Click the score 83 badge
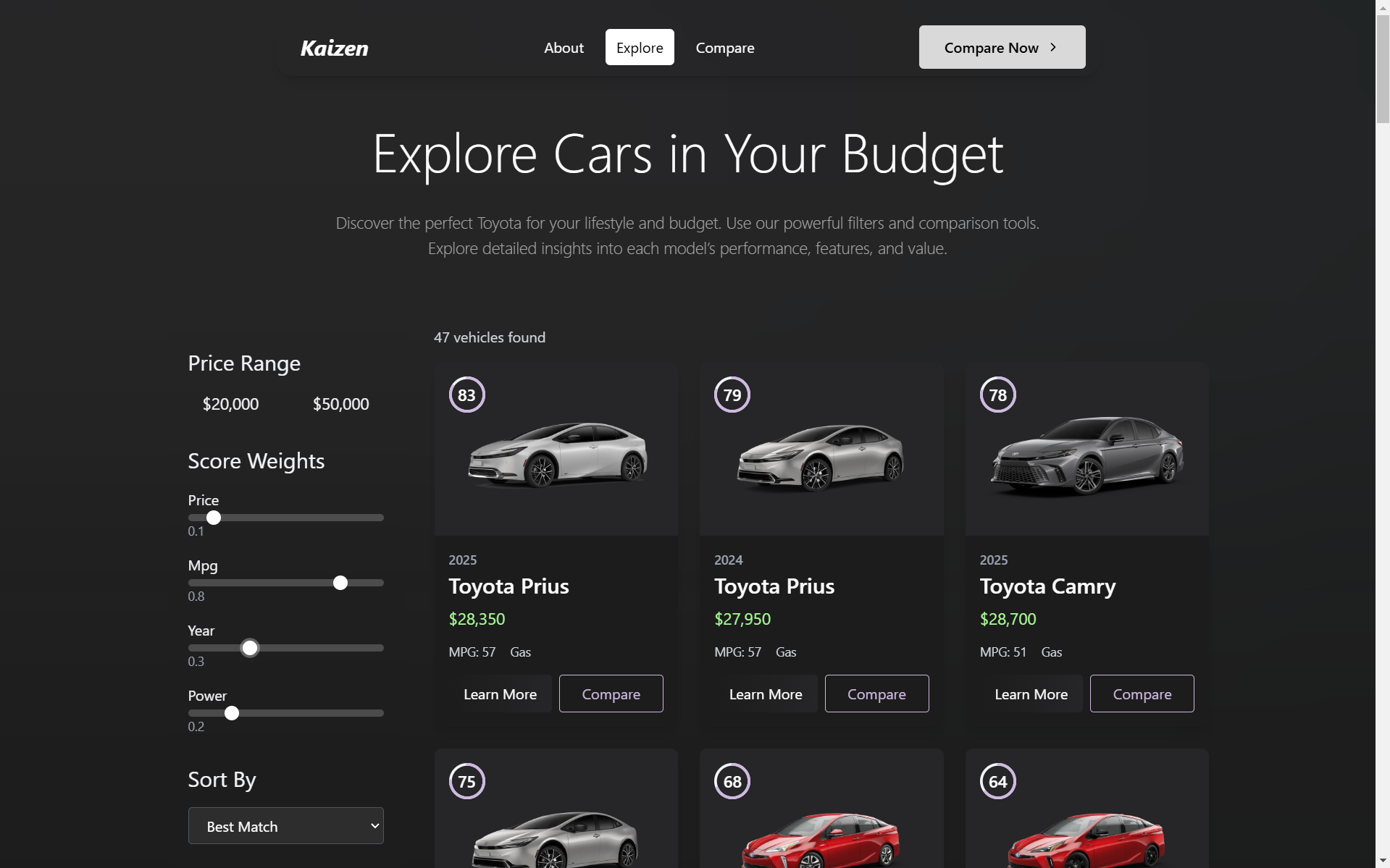The width and height of the screenshot is (1390, 868). pyautogui.click(x=466, y=395)
